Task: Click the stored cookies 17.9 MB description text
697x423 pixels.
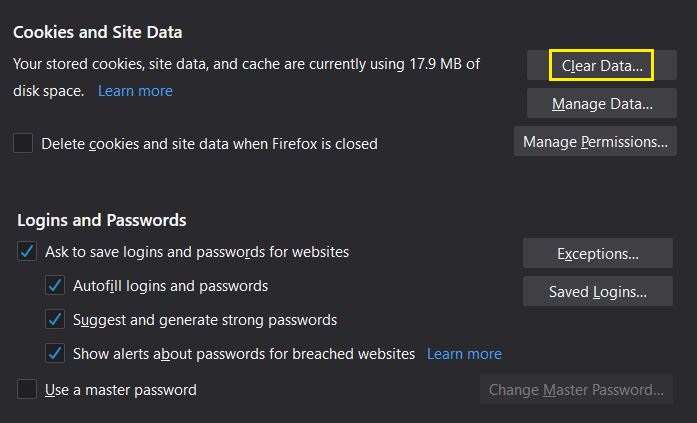Action: pos(246,77)
